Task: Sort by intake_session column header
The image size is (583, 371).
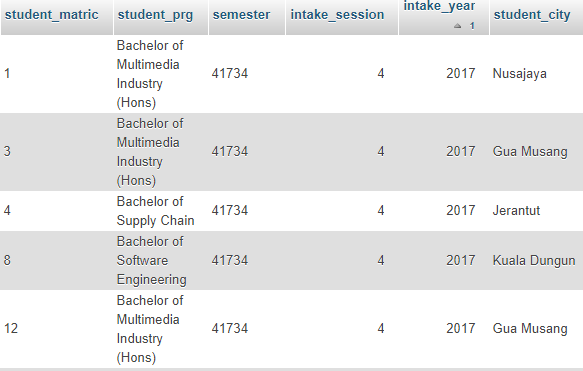Action: 337,15
